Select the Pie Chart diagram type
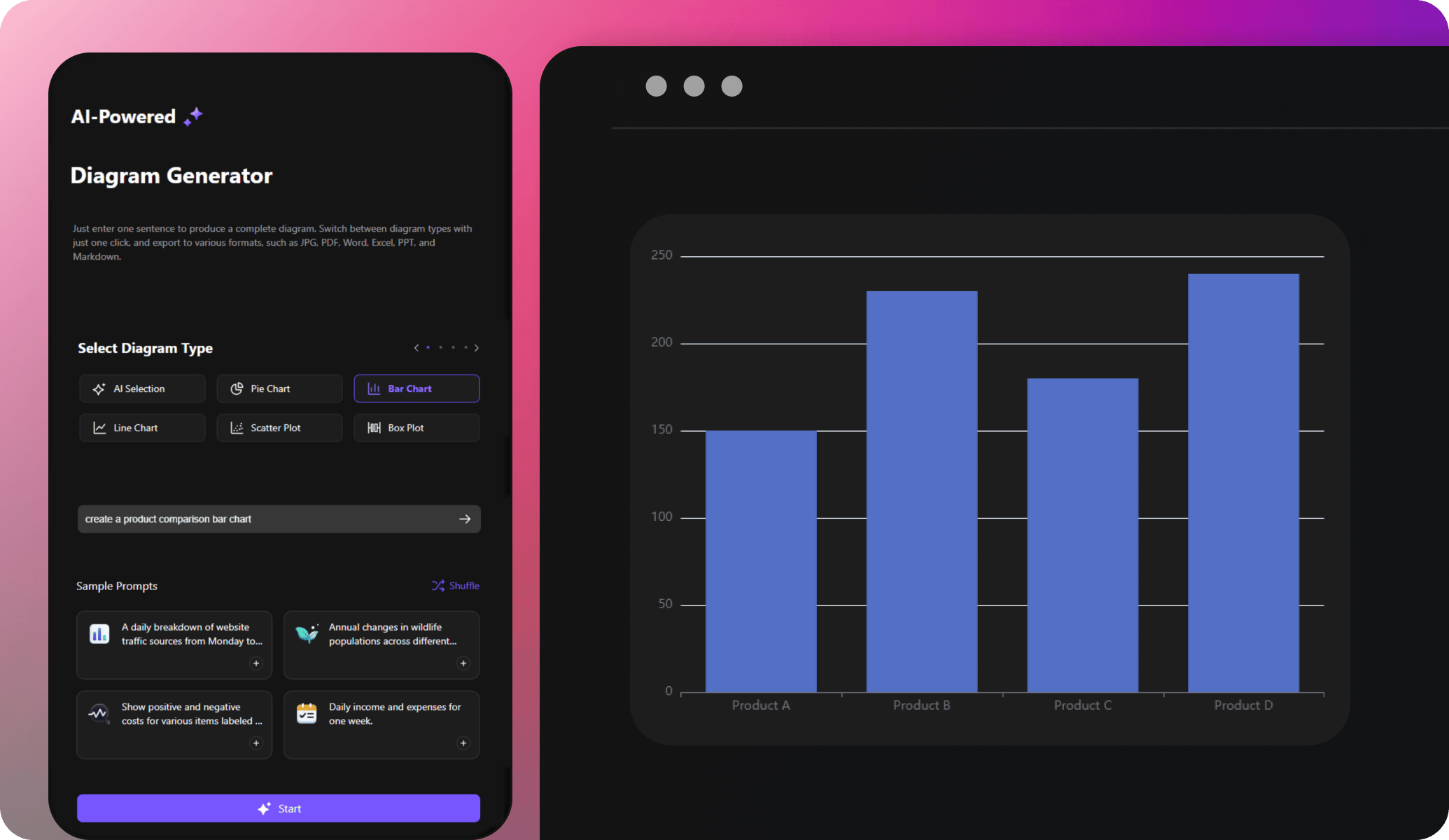 [x=279, y=388]
